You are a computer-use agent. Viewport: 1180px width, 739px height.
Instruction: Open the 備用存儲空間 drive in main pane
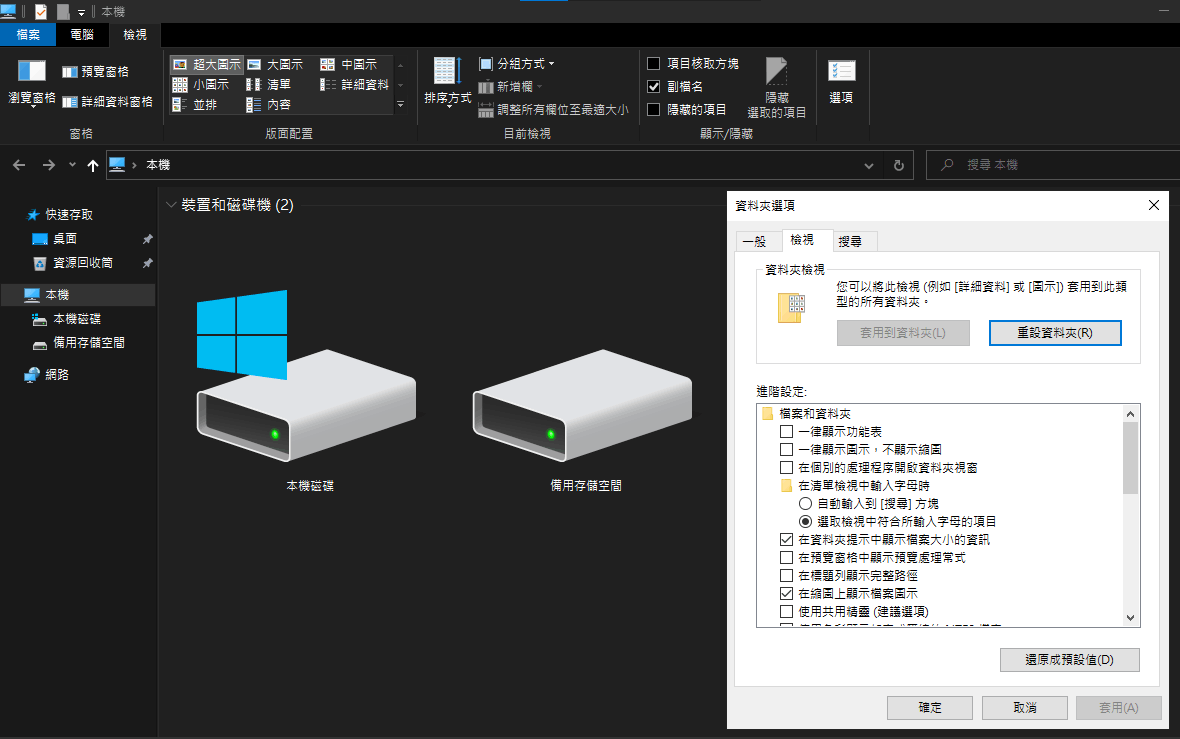pos(585,420)
